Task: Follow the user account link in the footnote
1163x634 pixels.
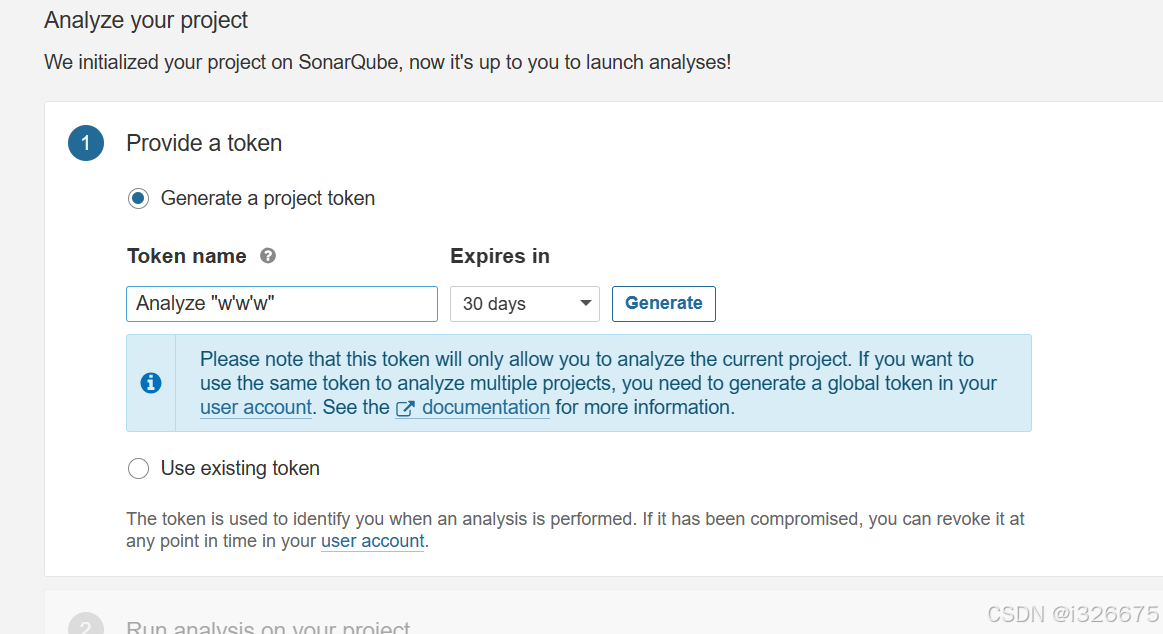Action: tap(373, 541)
